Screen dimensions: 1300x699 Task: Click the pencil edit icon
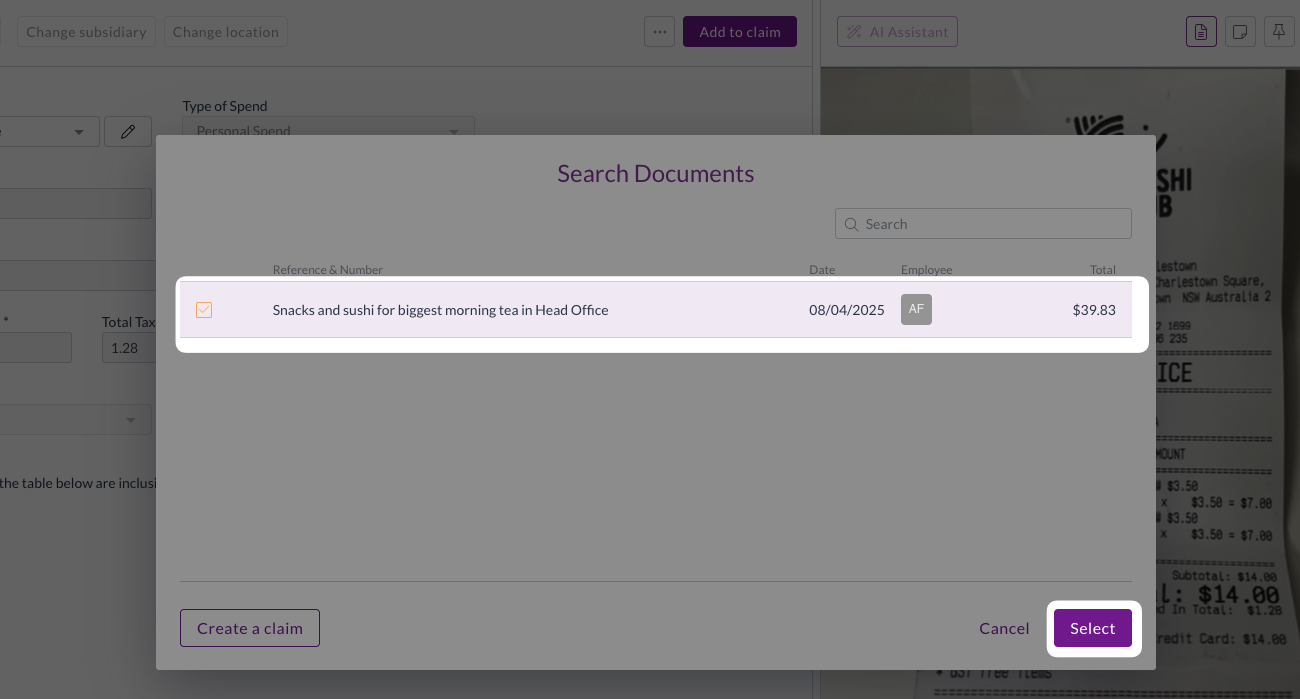click(128, 132)
